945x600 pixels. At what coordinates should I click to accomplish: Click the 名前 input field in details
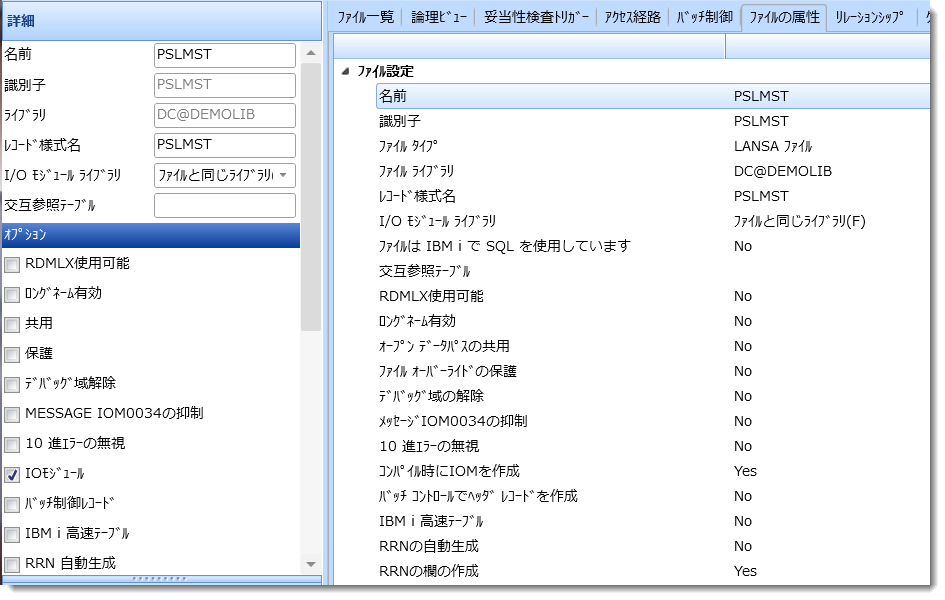225,55
